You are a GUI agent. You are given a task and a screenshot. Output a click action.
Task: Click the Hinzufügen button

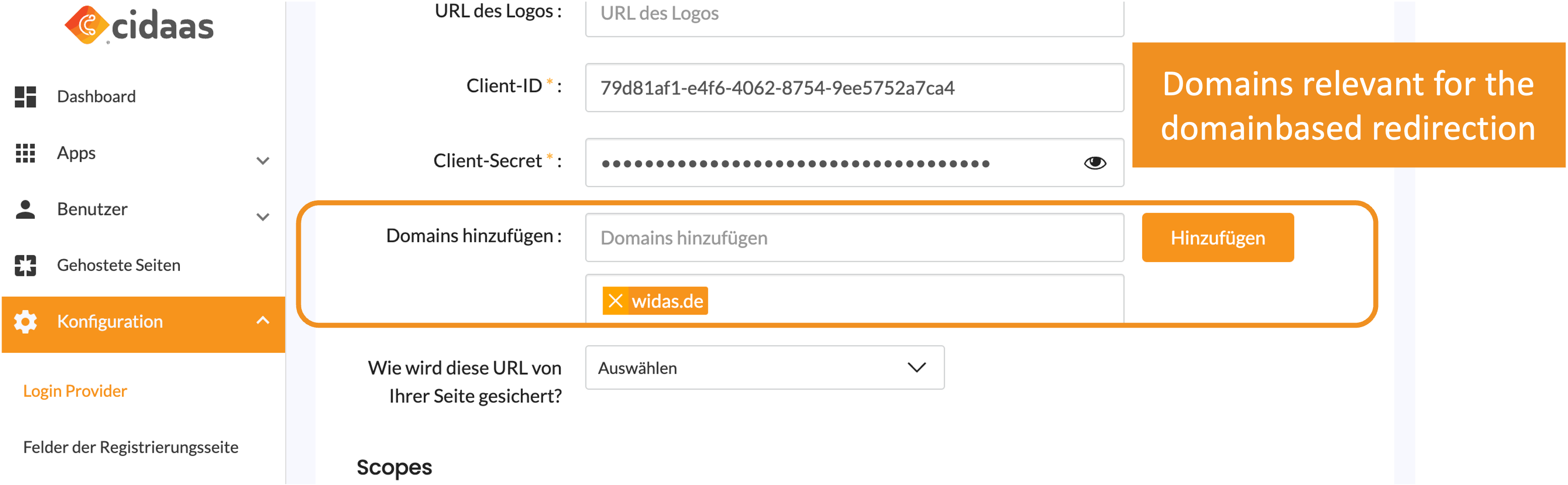(x=1217, y=237)
